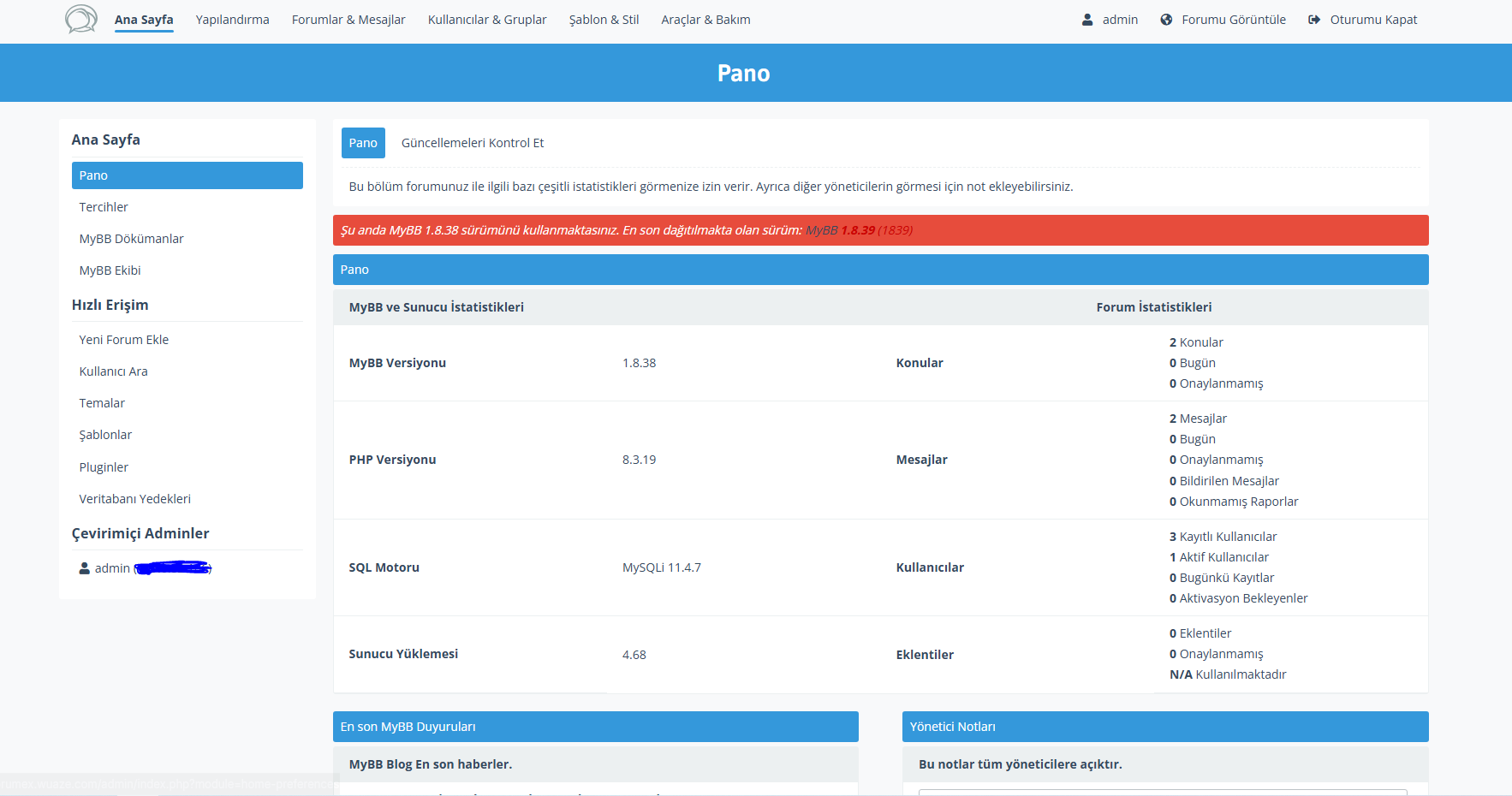Click 0 Onaylanmamış in Konular row
Image resolution: width=1512 pixels, height=796 pixels.
click(x=1217, y=383)
